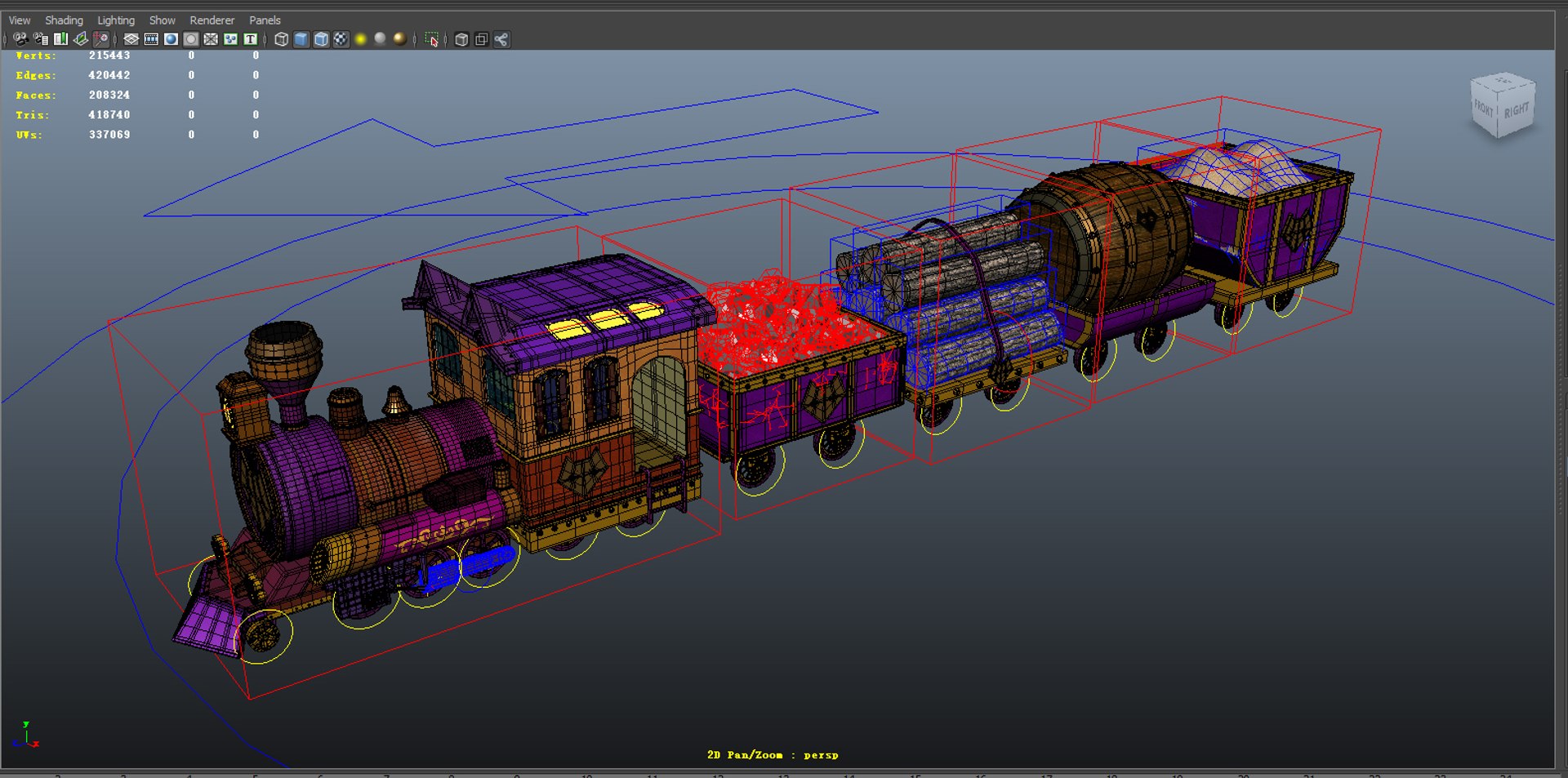Click the UVs value 337069

pos(109,135)
